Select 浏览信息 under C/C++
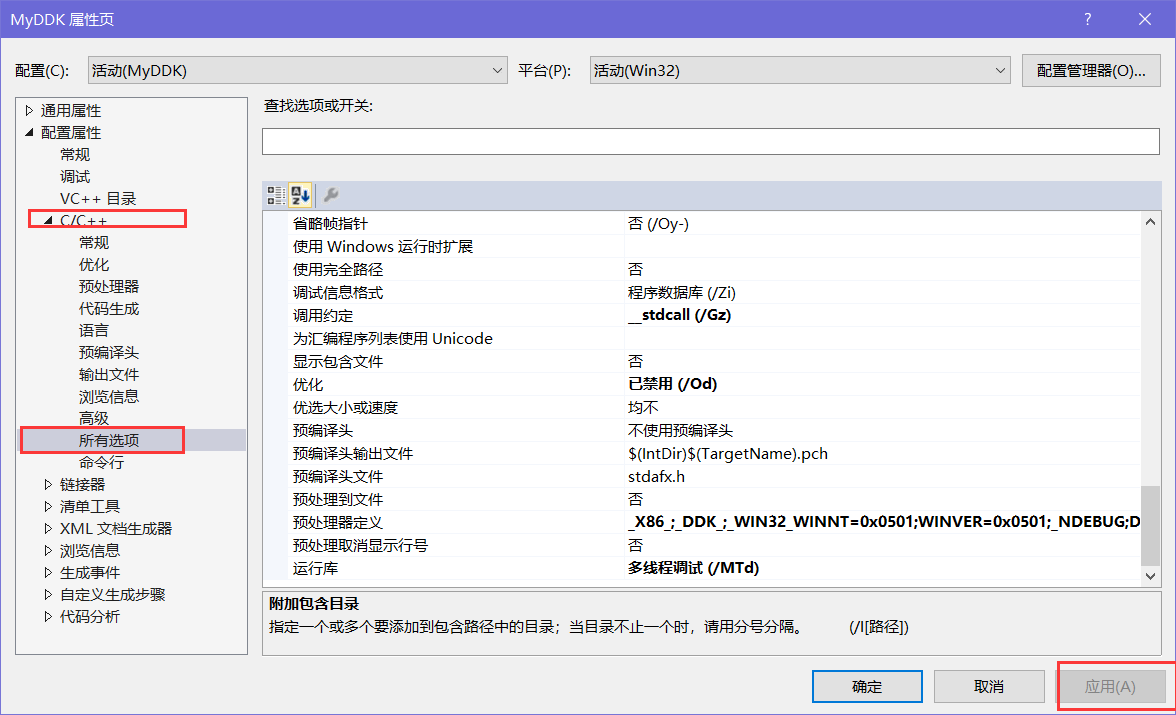 [109, 397]
